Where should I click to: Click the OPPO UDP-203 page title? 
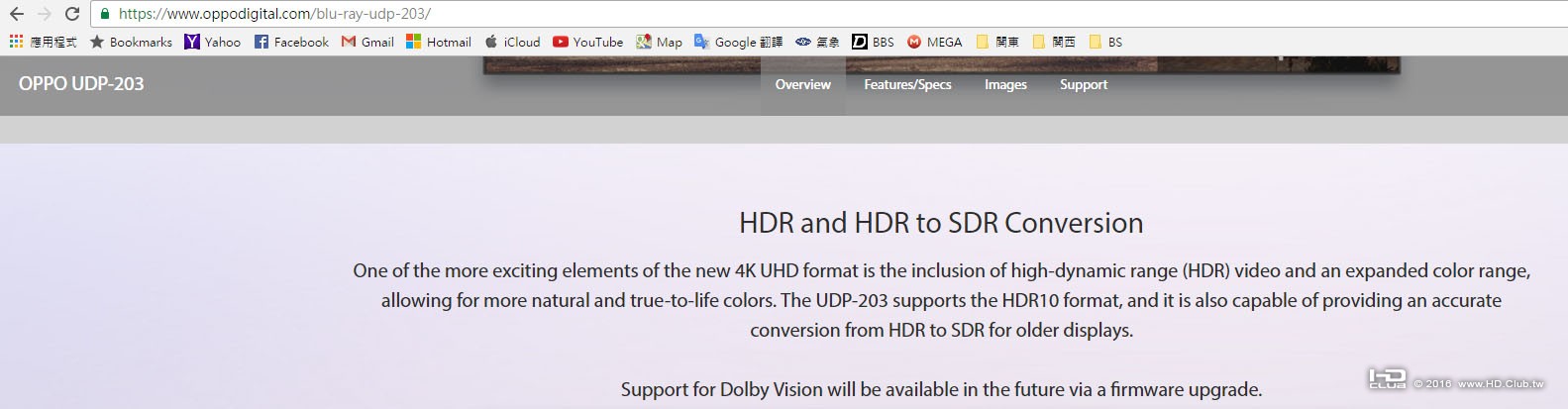(x=81, y=84)
